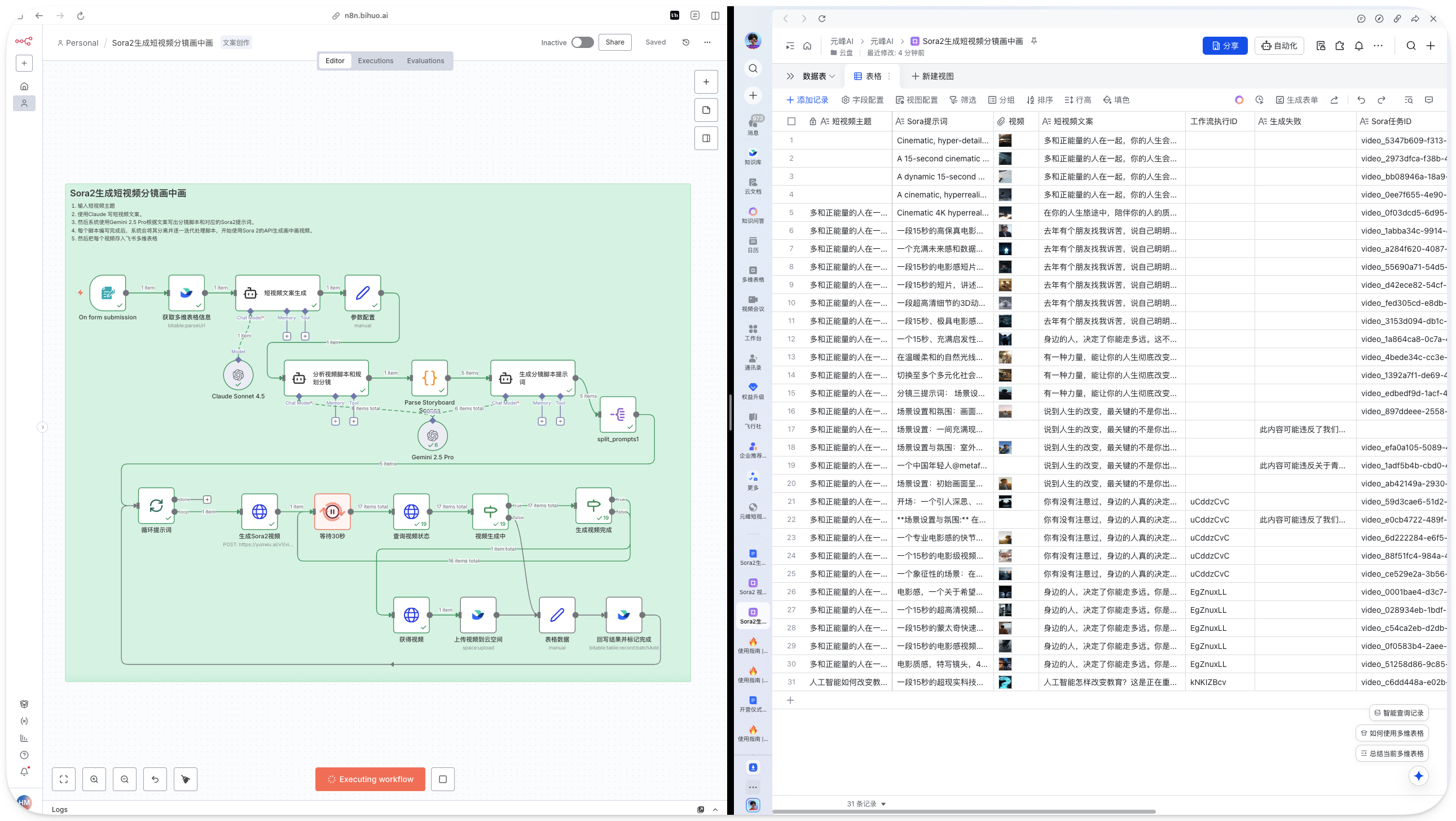
Task: Click the tidy-up nodes broom icon
Action: 186,779
